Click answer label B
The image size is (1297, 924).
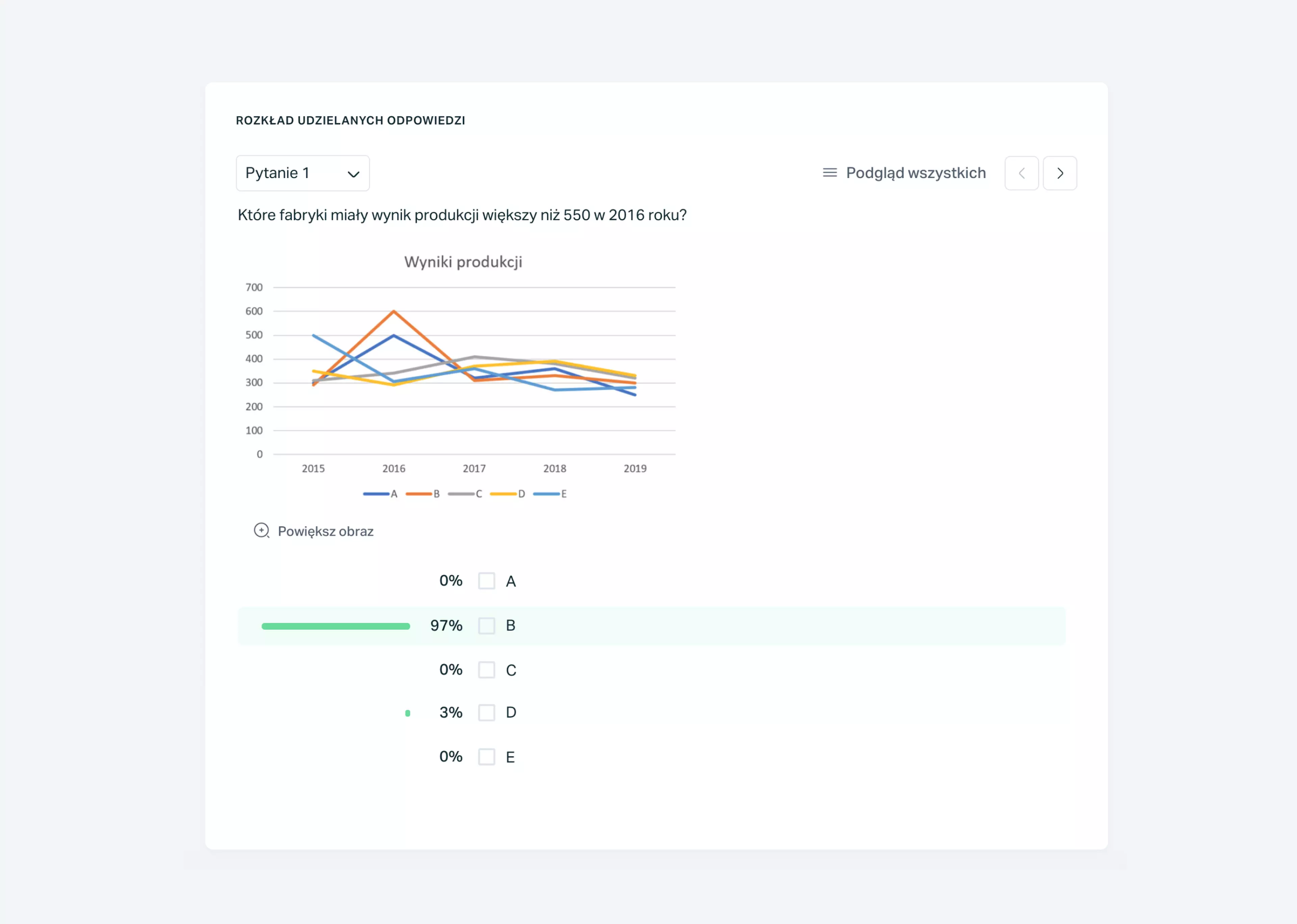click(x=510, y=625)
